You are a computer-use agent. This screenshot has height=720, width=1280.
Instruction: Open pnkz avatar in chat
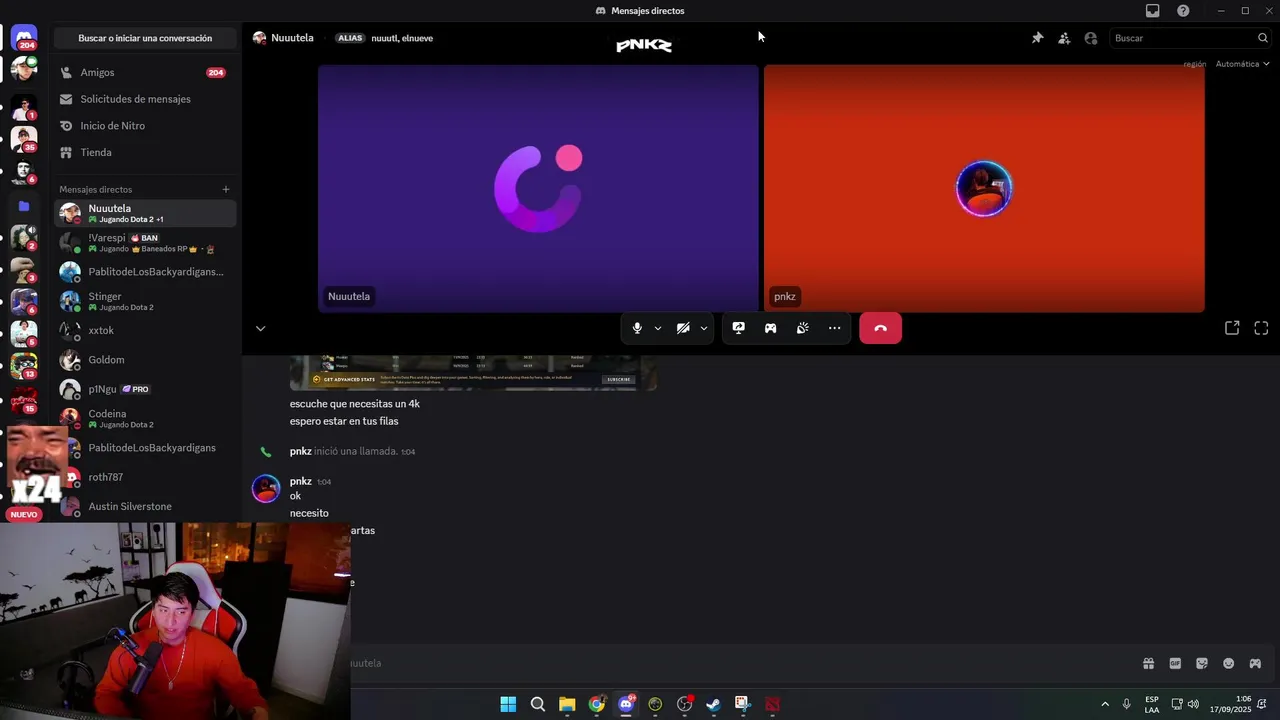pos(266,489)
